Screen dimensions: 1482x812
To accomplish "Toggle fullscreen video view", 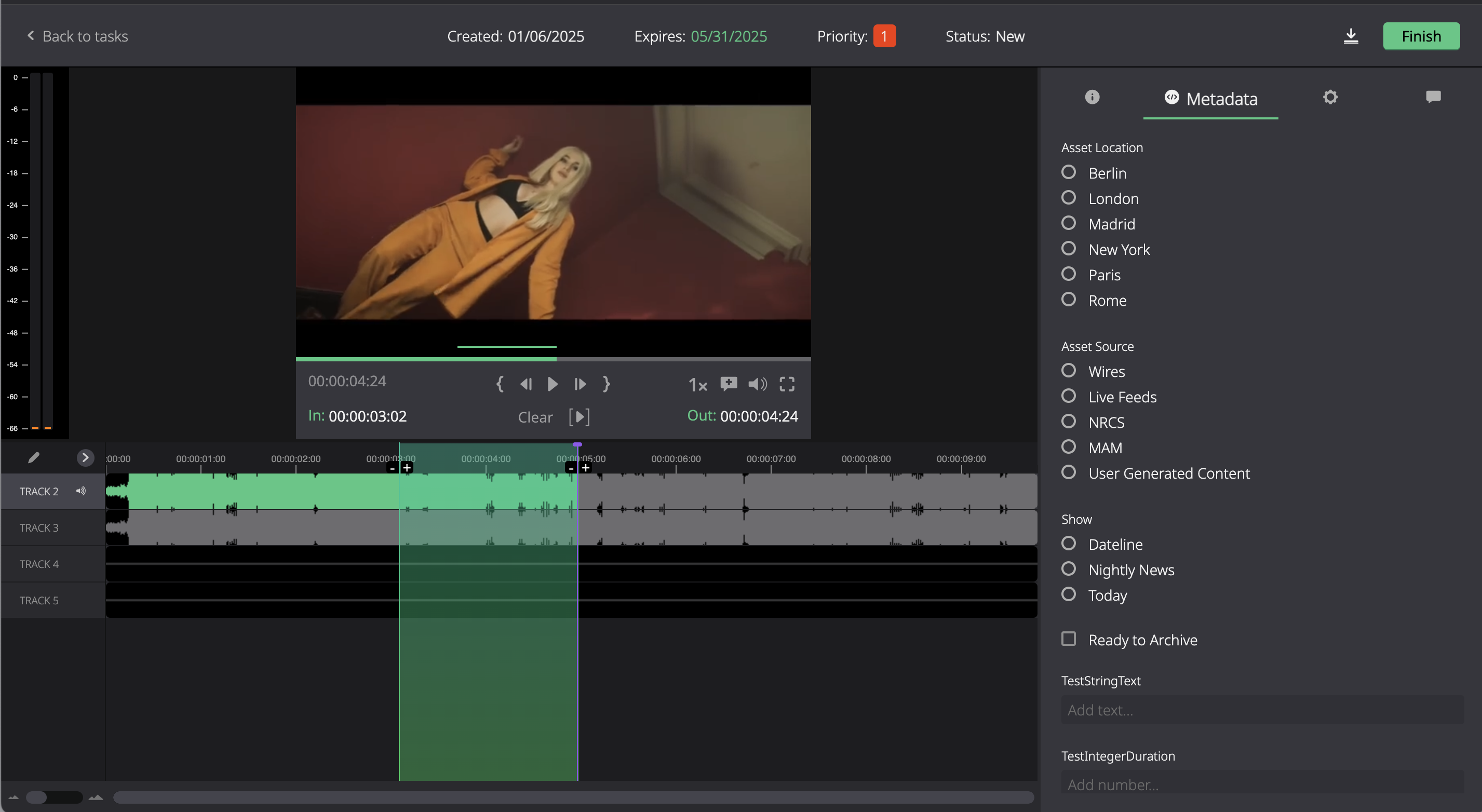I will click(787, 384).
